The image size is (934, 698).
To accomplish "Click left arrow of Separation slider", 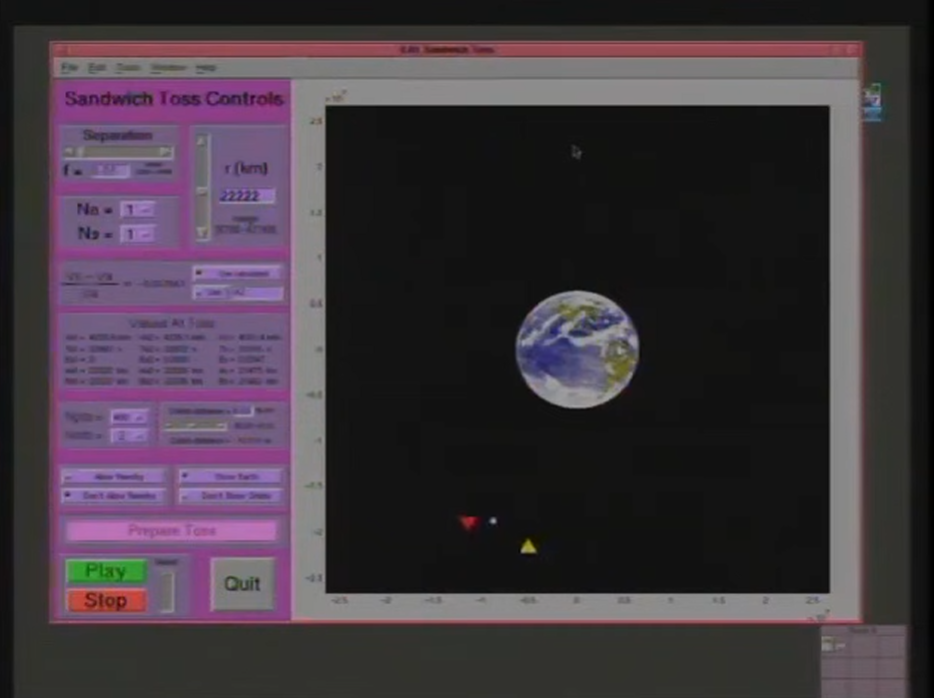I will tap(70, 152).
